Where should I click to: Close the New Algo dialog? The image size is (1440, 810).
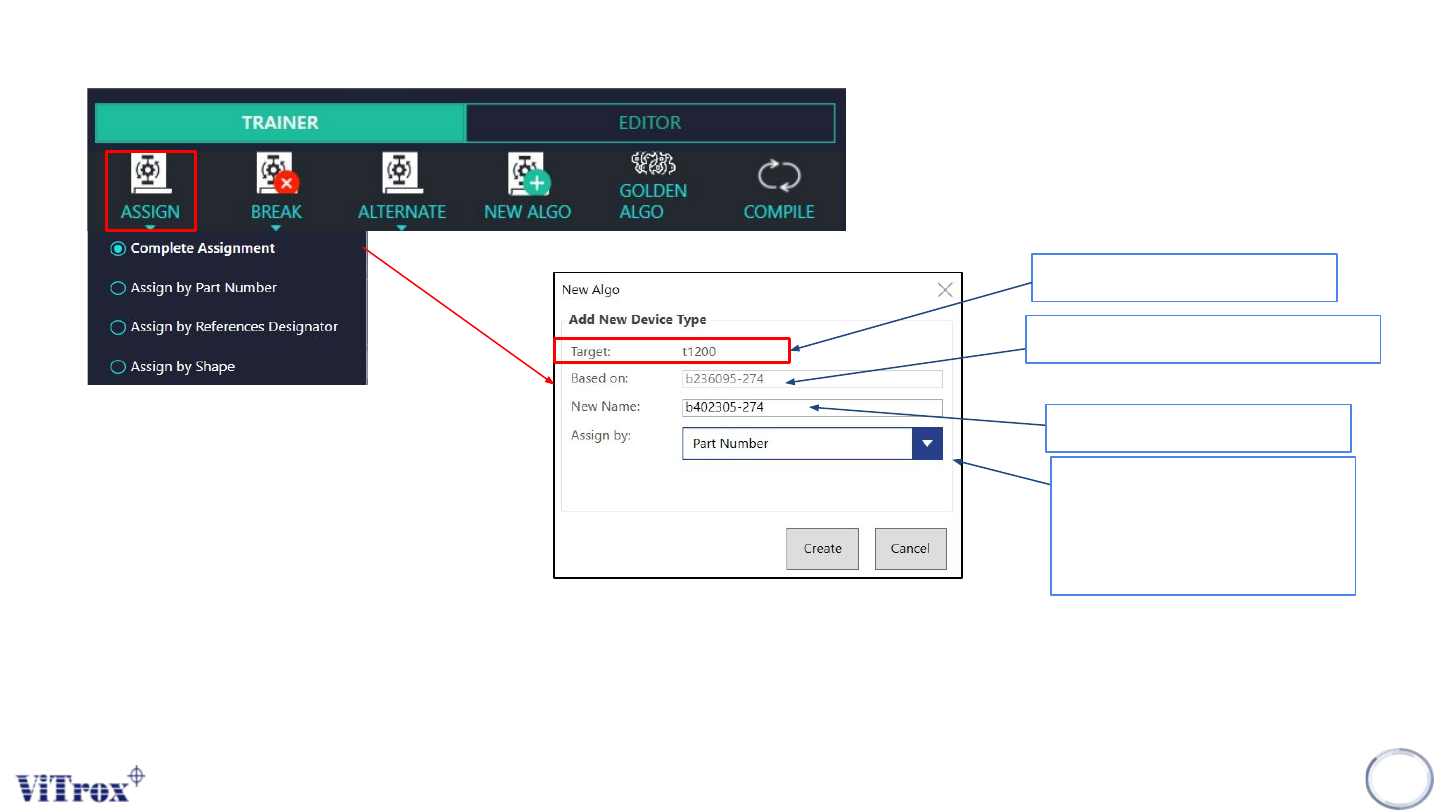[945, 290]
